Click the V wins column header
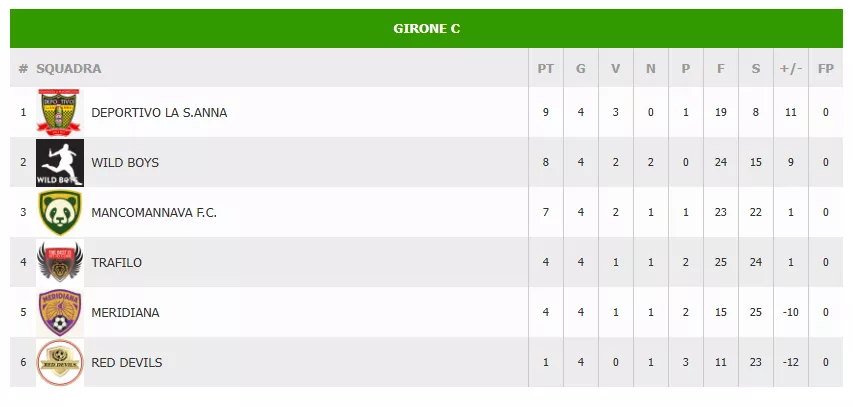The height and width of the screenshot is (407, 853). point(616,69)
